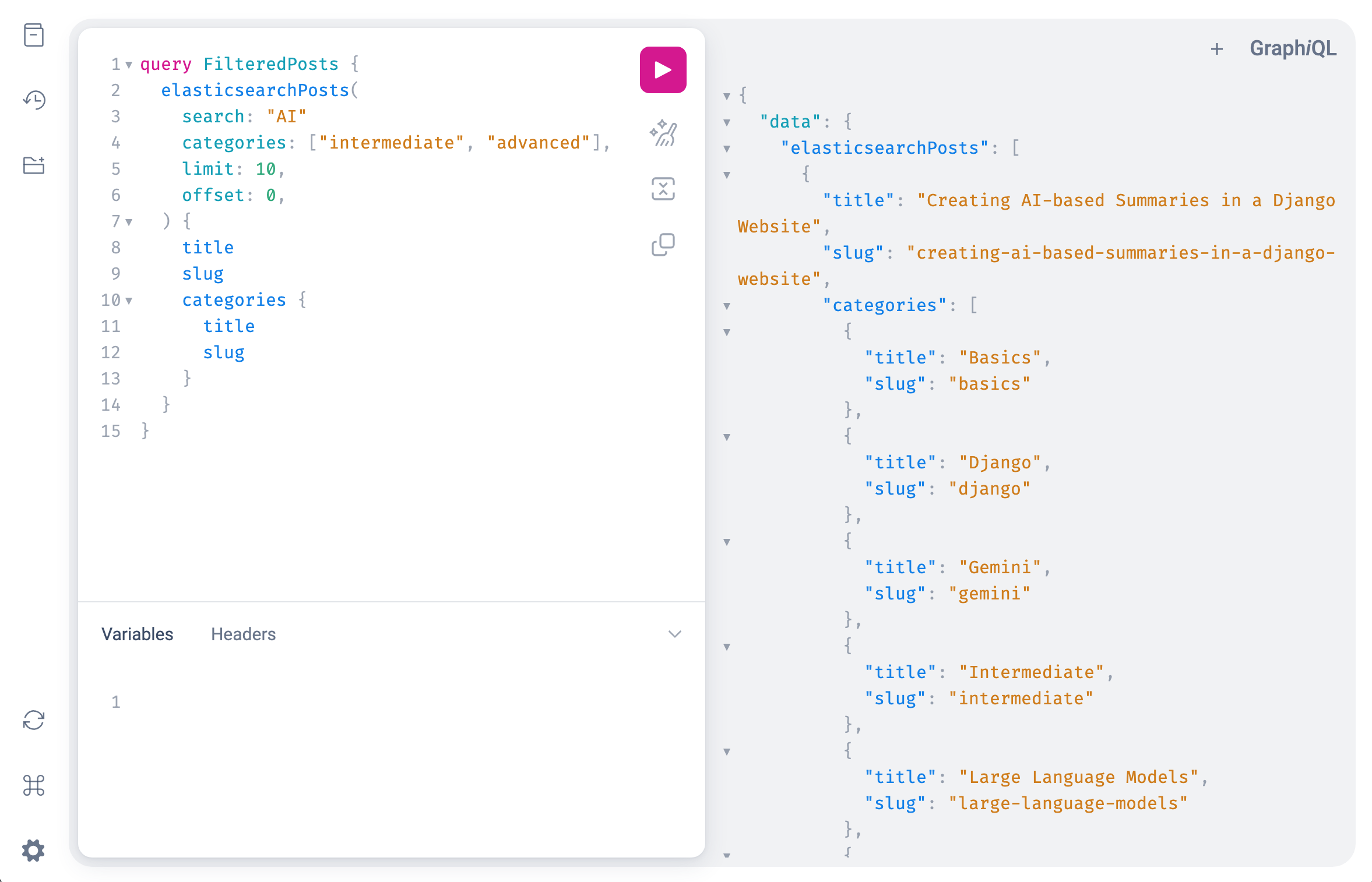The height and width of the screenshot is (882, 1372).
Task: Click the GraphiQL logo link
Action: click(1293, 48)
